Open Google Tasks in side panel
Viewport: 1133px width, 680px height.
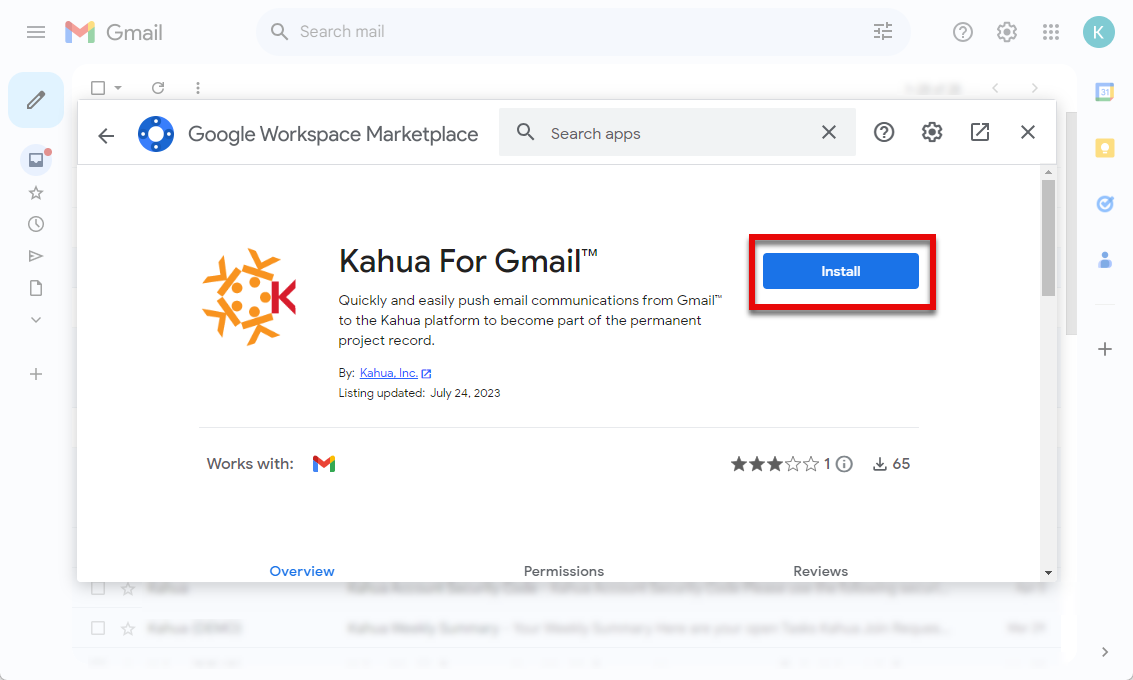(x=1105, y=204)
